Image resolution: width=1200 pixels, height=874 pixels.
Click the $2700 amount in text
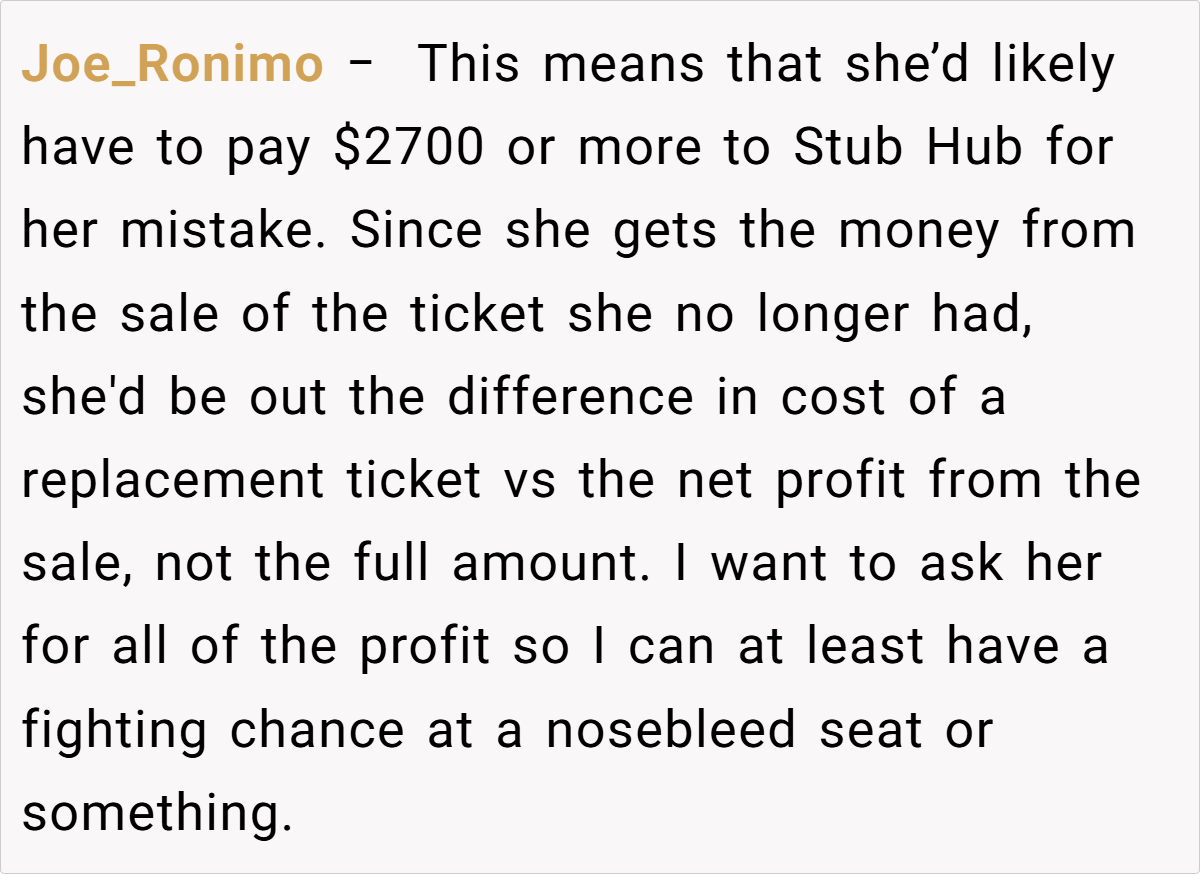pyautogui.click(x=412, y=149)
